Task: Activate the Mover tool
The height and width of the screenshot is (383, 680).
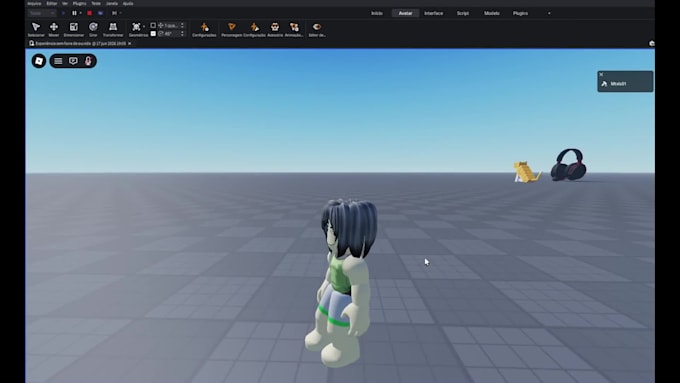Action: (x=54, y=29)
